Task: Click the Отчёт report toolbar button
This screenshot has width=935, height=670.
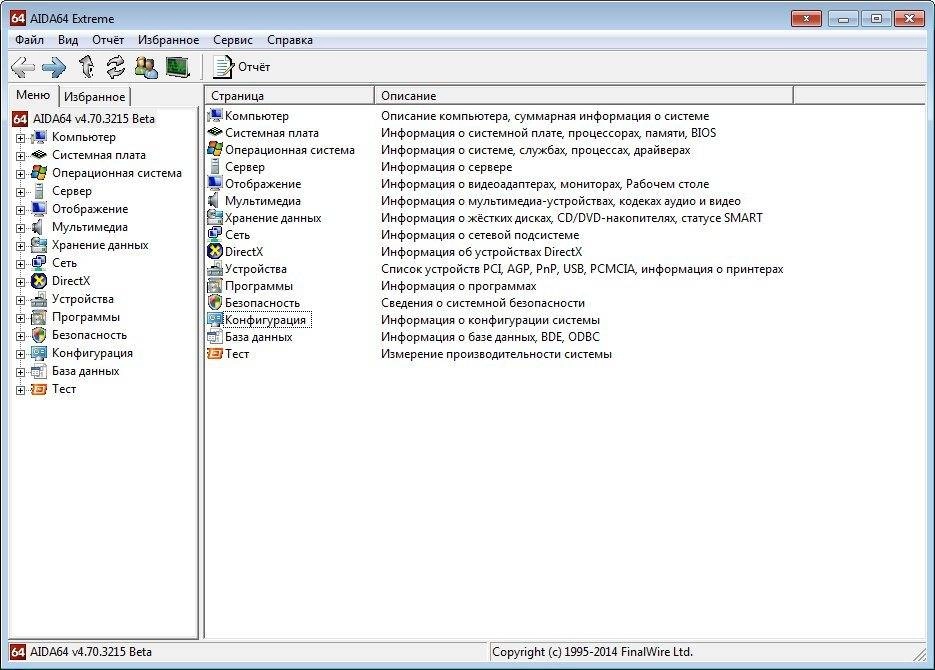Action: tap(242, 67)
